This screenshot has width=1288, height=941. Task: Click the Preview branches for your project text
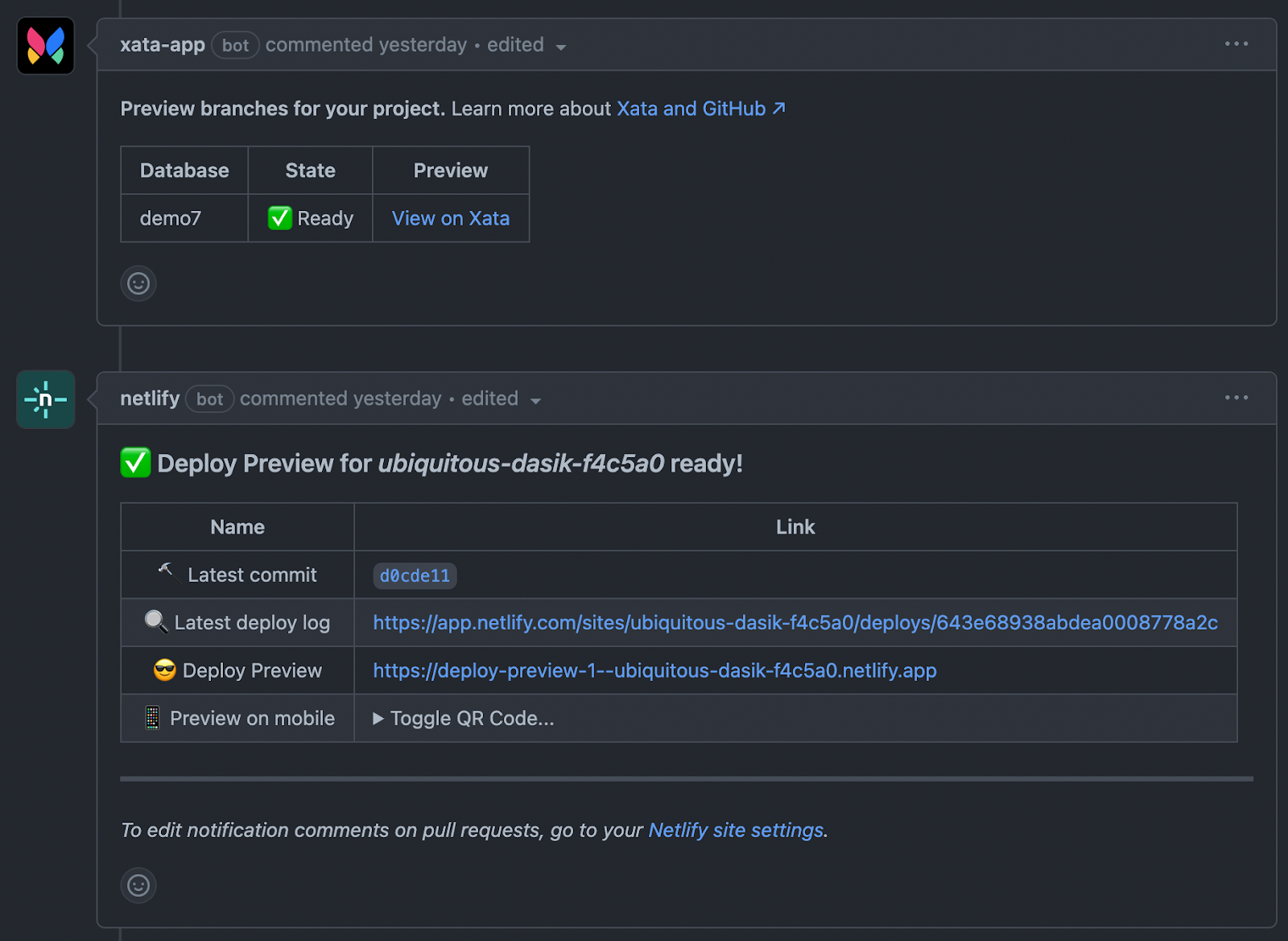283,109
